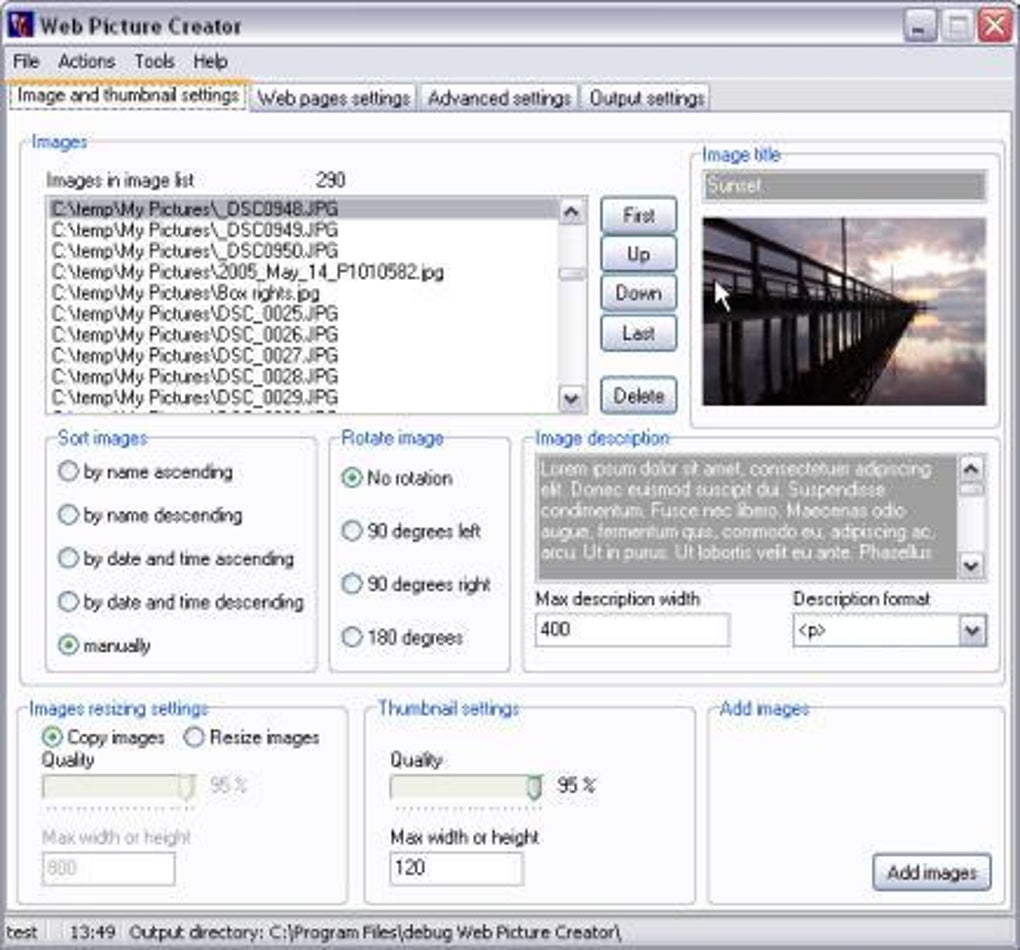Screen dimensions: 1020x950
Task: Open the Description format dropdown
Action: tap(973, 631)
